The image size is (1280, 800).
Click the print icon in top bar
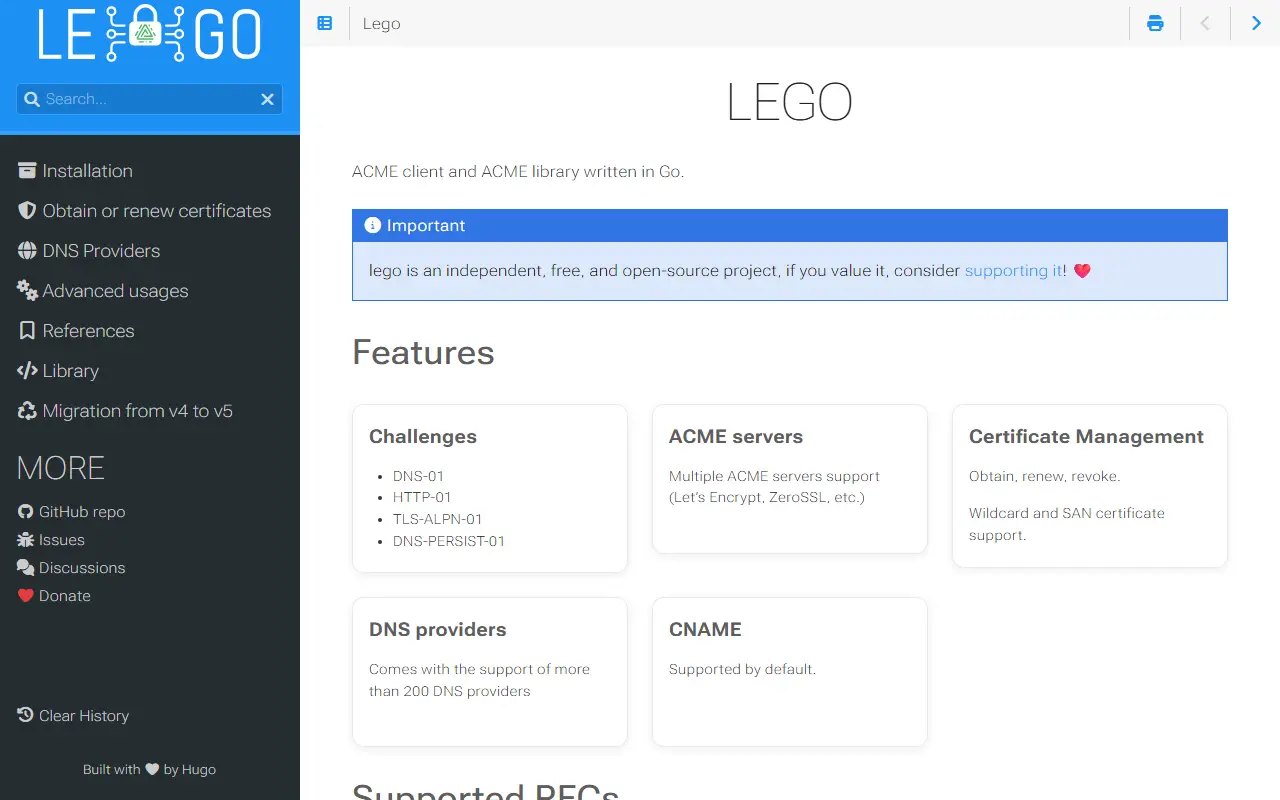point(1155,23)
